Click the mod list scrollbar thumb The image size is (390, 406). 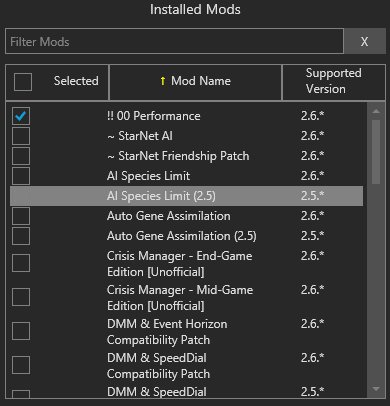(376, 152)
